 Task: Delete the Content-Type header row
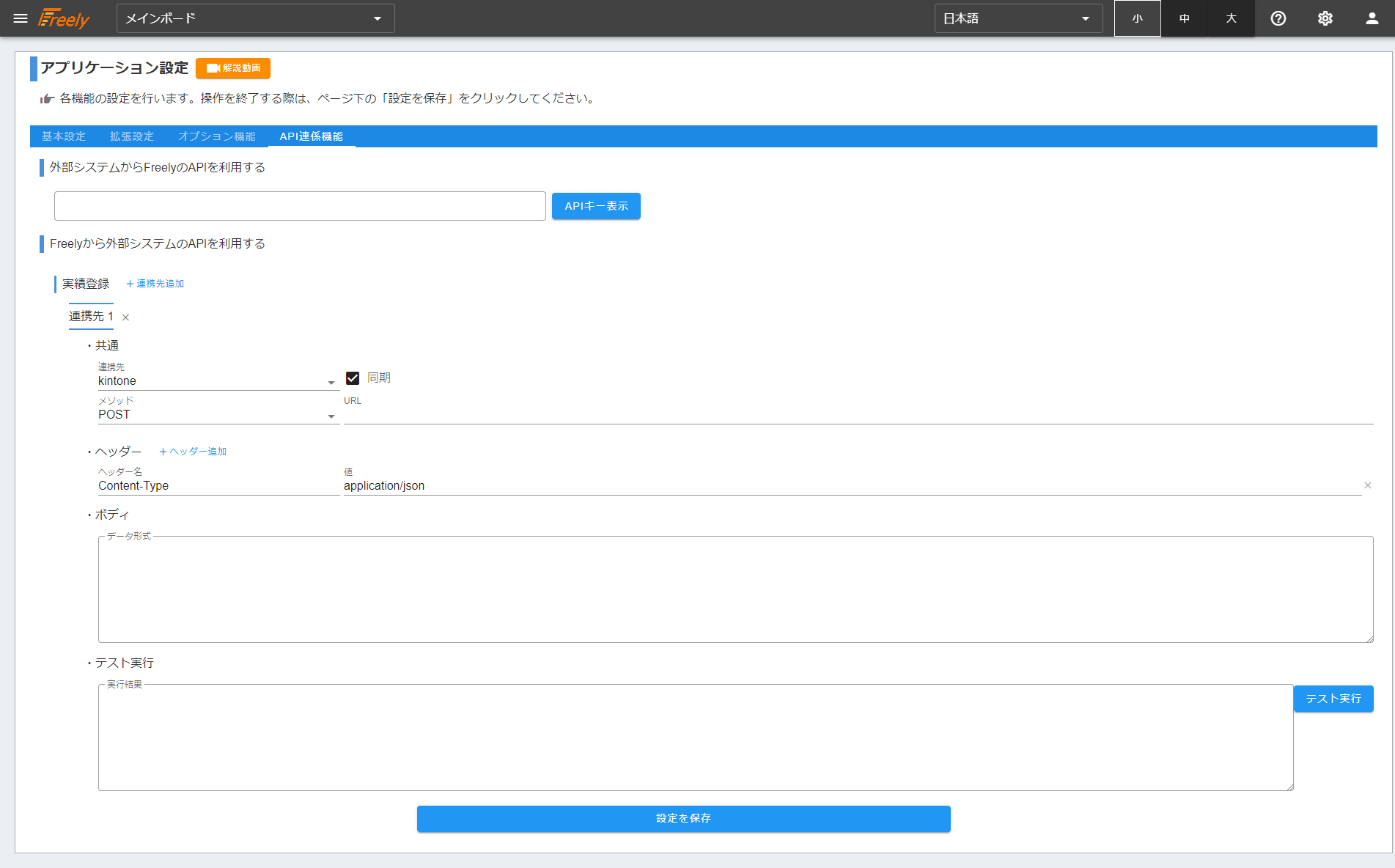1367,485
